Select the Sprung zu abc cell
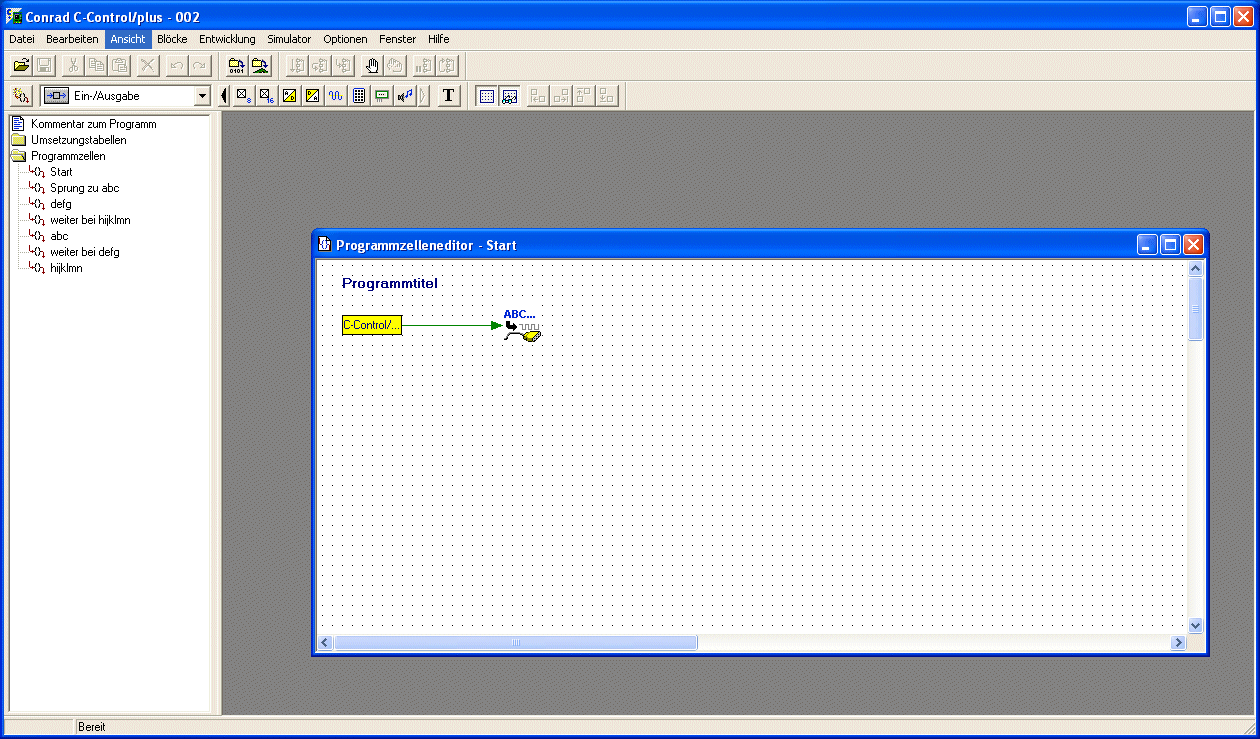Viewport: 1260px width, 739px height. 84,188
